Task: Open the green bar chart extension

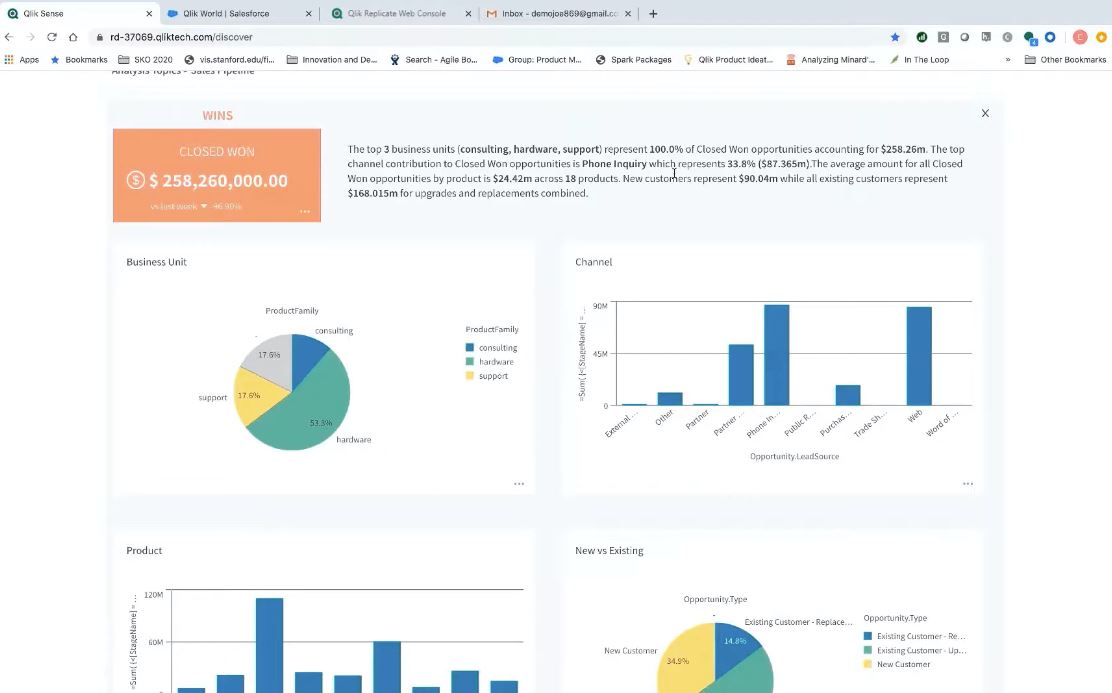Action: [x=922, y=37]
